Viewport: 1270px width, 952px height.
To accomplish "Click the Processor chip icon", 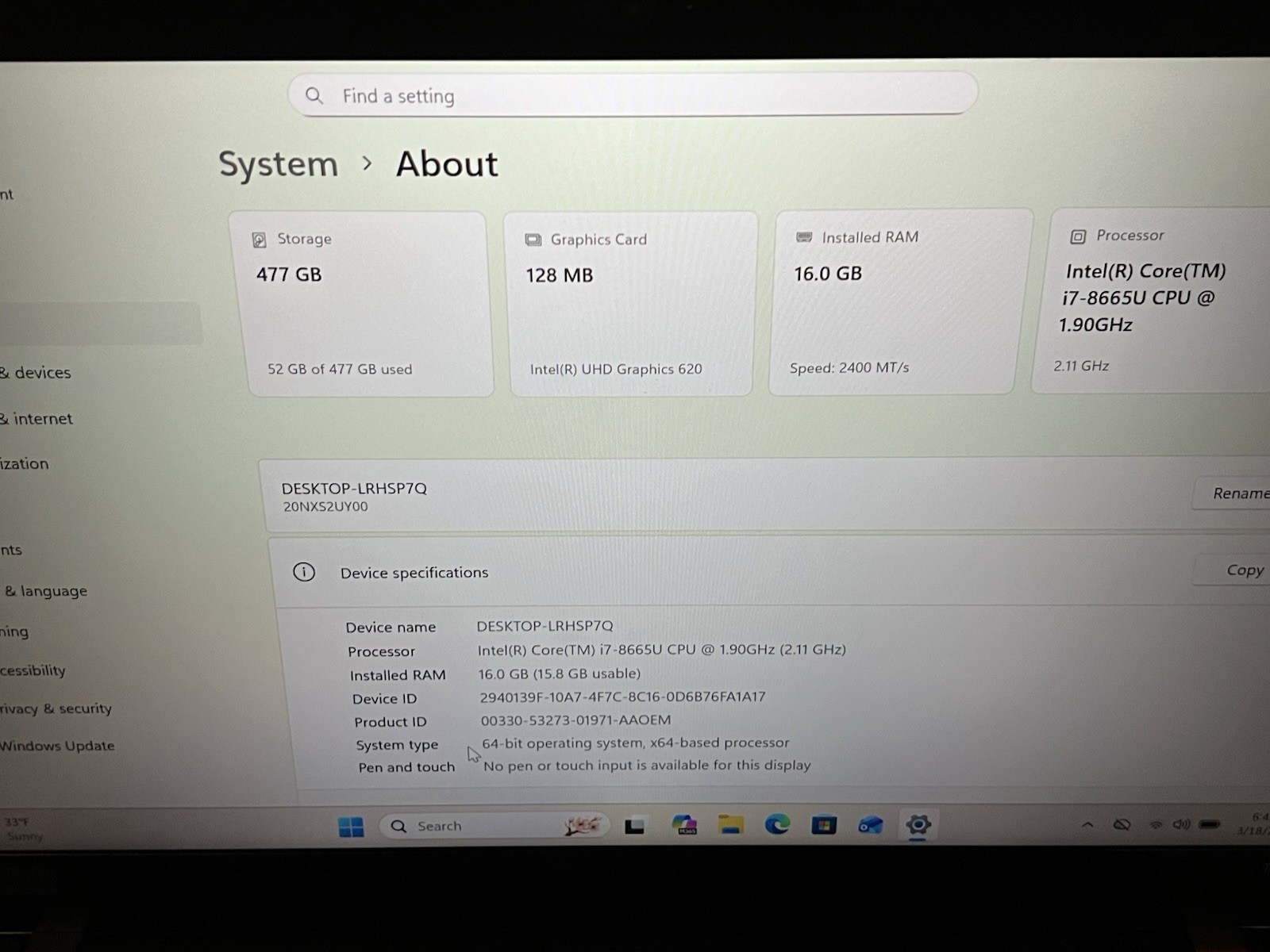I will (1078, 236).
